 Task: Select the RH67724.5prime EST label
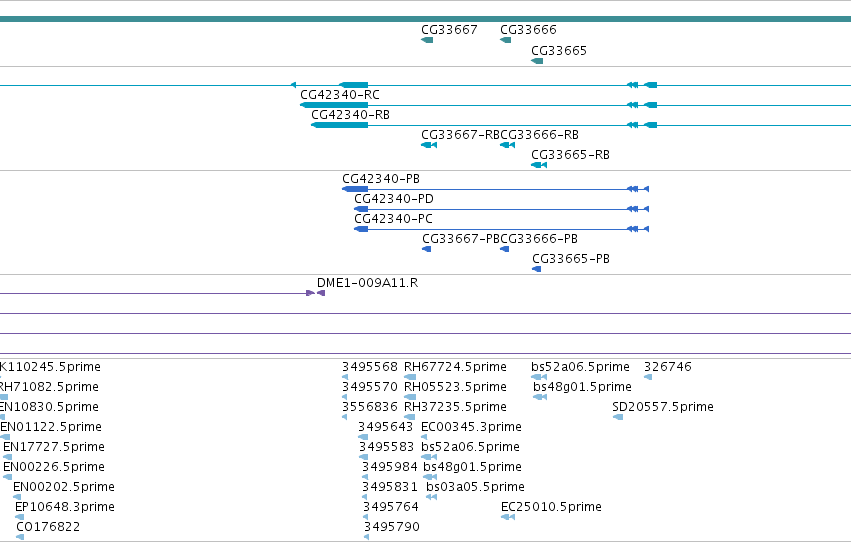coord(455,367)
